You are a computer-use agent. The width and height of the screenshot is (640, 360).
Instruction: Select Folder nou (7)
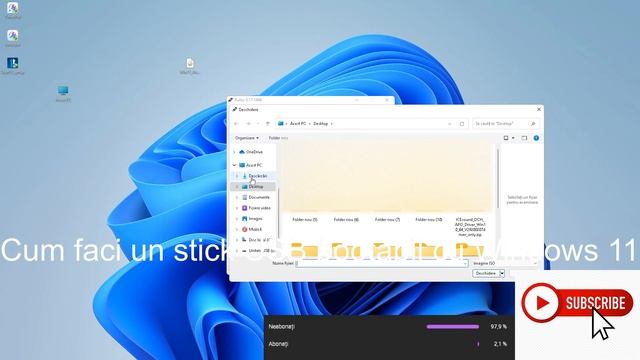tap(387, 220)
